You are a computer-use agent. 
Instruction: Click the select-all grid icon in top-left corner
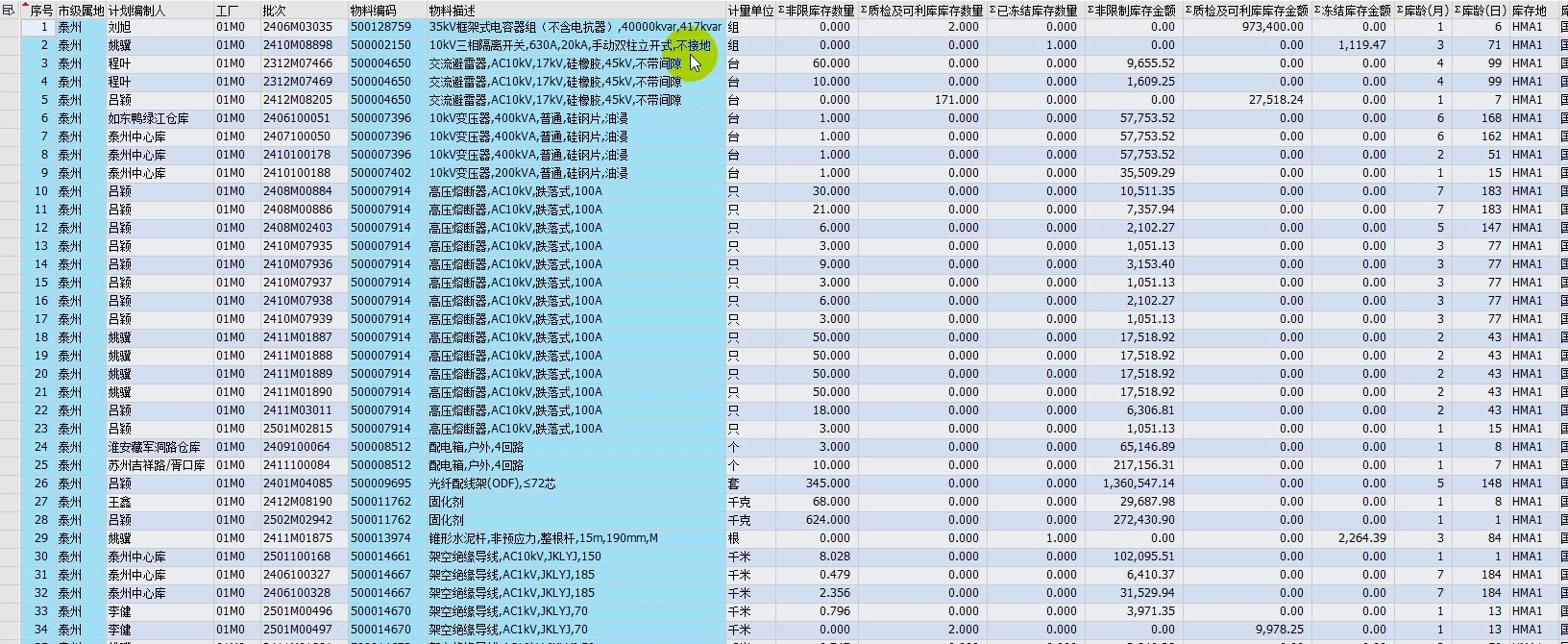pos(9,10)
